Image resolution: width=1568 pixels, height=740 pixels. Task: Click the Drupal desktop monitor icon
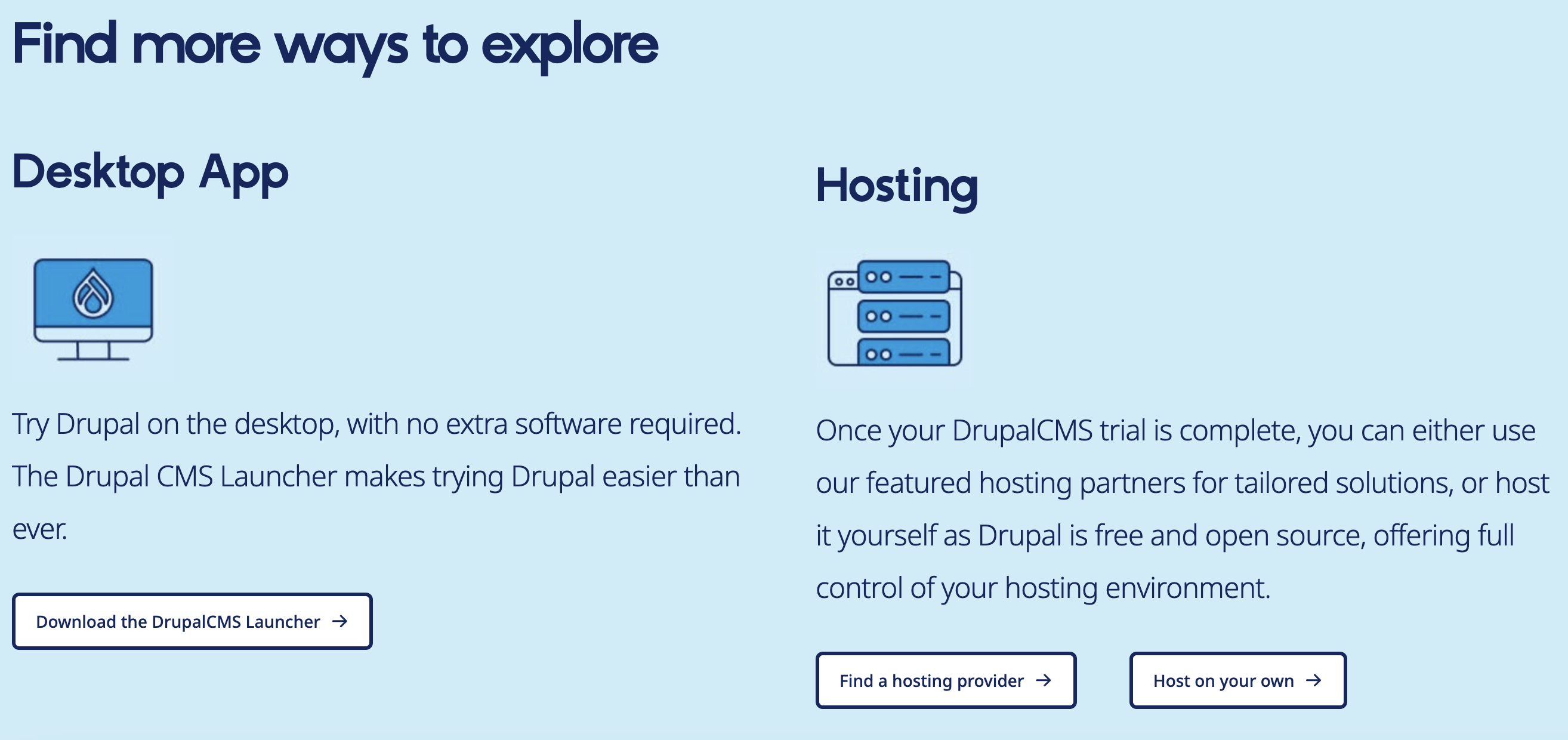coord(93,309)
